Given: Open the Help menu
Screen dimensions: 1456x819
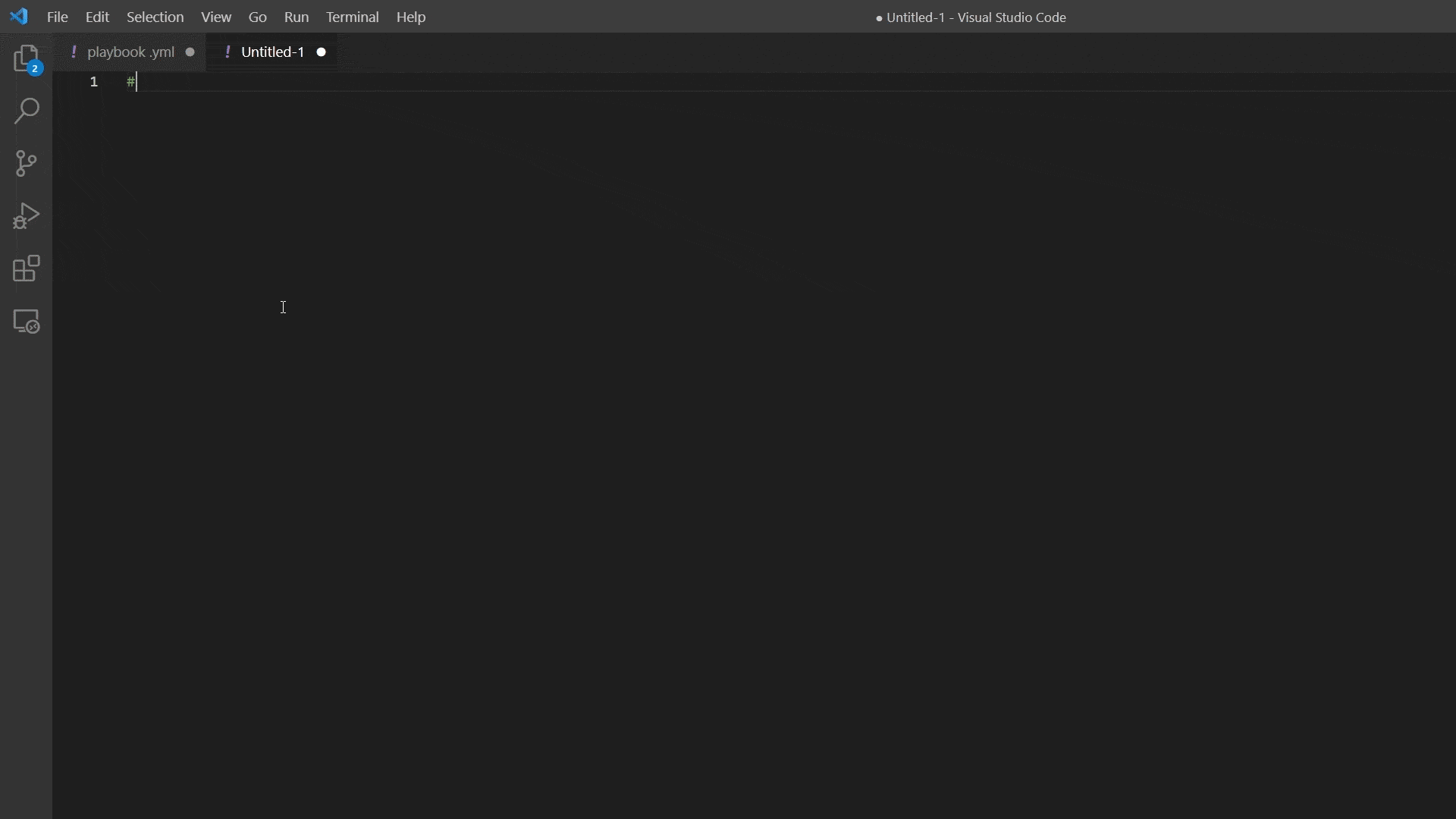Looking at the screenshot, I should coord(411,17).
